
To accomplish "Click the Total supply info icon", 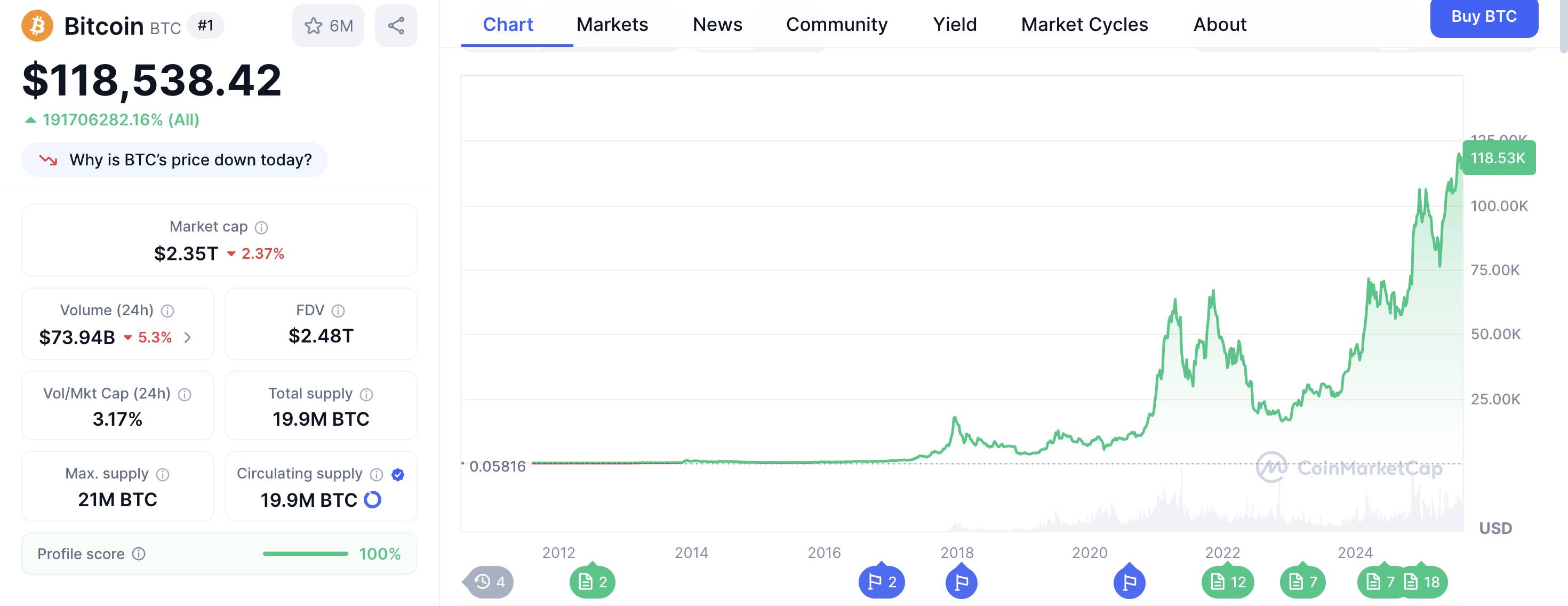I will click(x=366, y=395).
